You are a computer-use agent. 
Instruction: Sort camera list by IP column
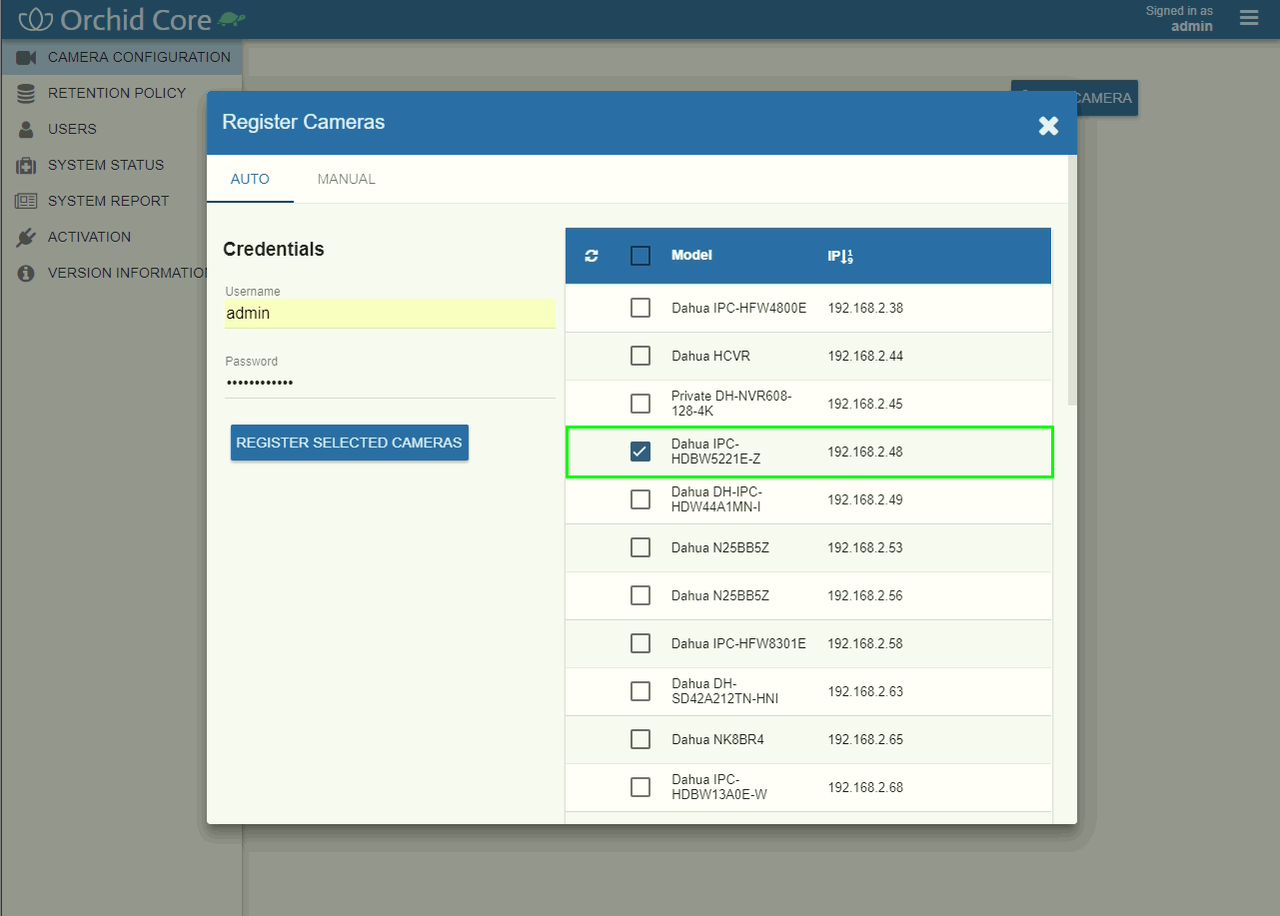click(839, 256)
